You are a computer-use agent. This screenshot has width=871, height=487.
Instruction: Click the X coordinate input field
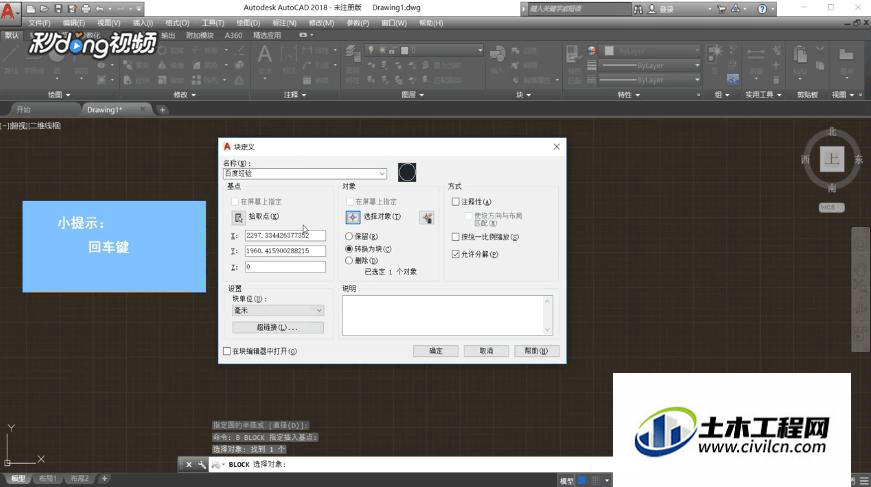tap(286, 235)
